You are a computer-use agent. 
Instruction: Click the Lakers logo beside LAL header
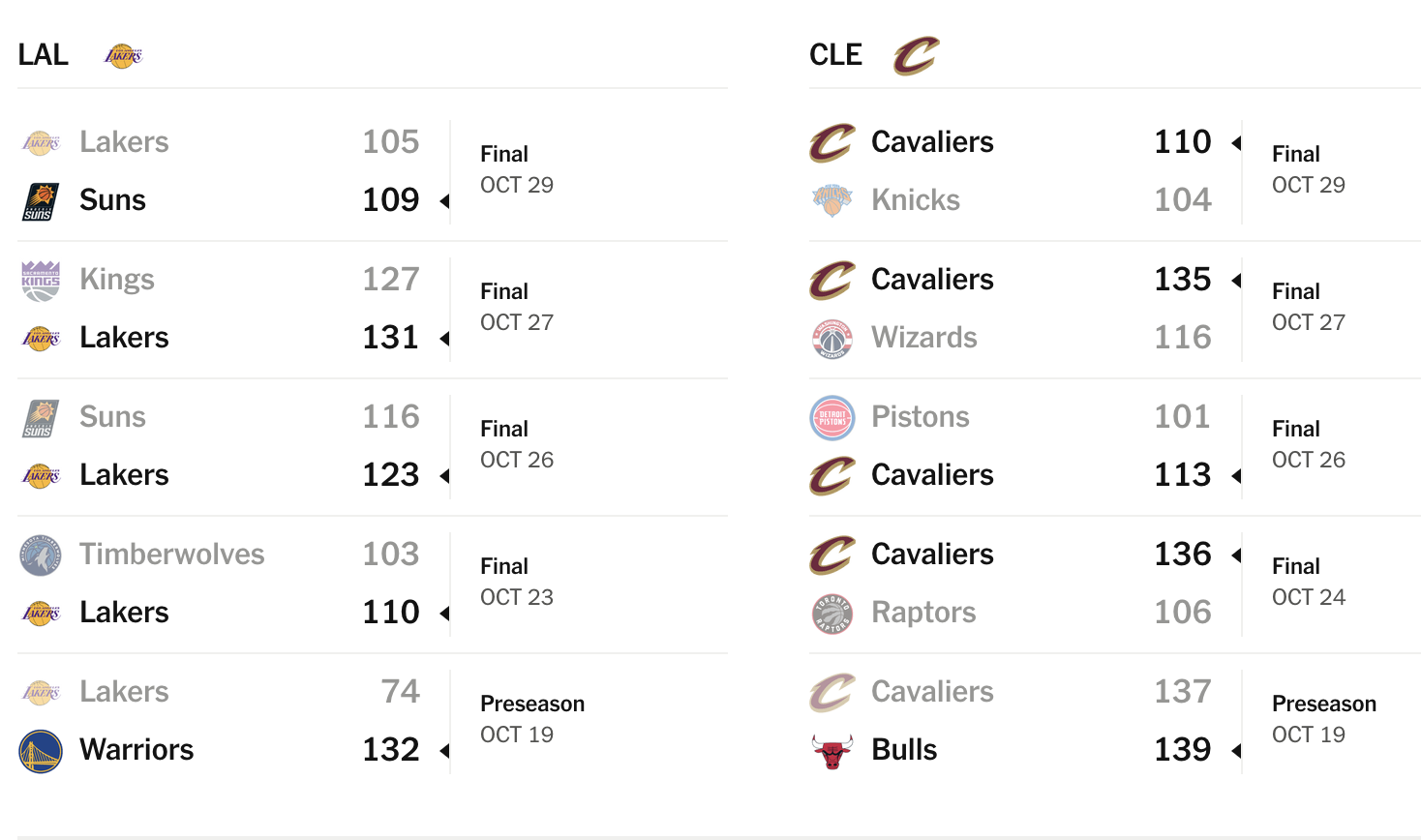[x=123, y=56]
